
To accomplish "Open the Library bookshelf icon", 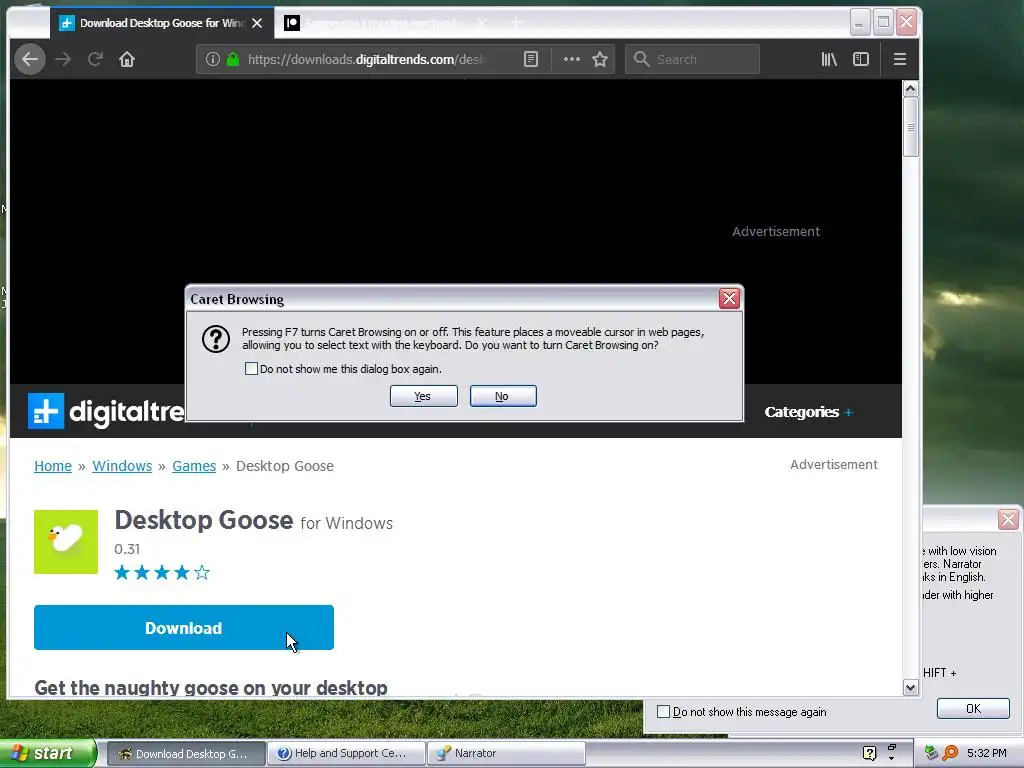I will point(829,59).
